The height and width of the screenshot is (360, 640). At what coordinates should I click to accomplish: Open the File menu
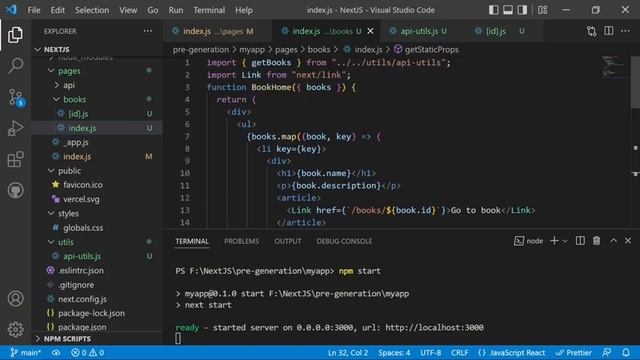(x=34, y=10)
